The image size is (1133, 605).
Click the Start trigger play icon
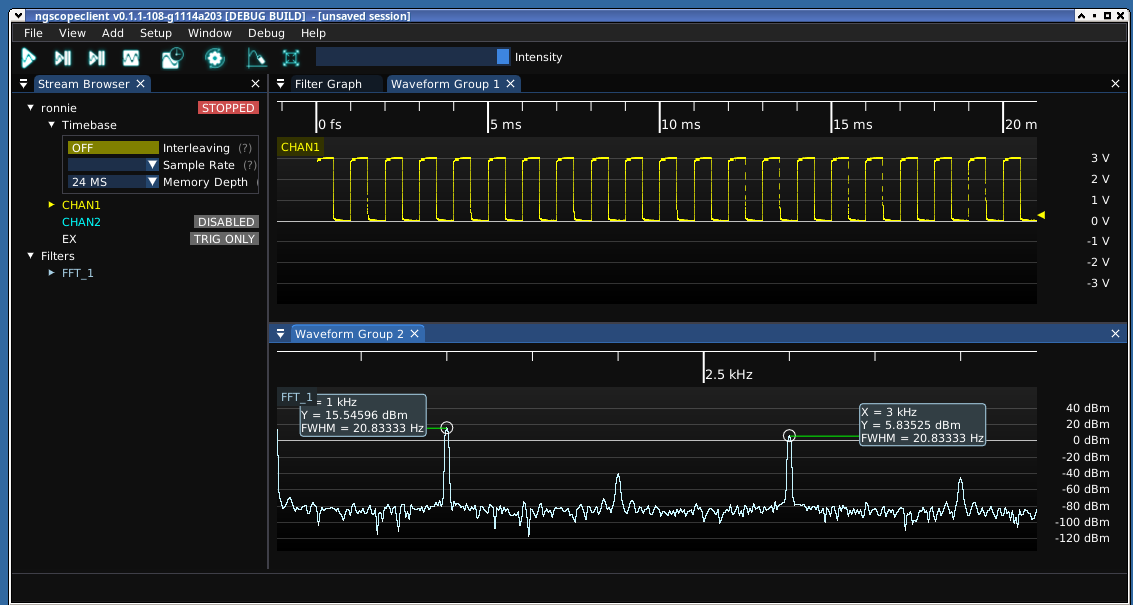29,58
